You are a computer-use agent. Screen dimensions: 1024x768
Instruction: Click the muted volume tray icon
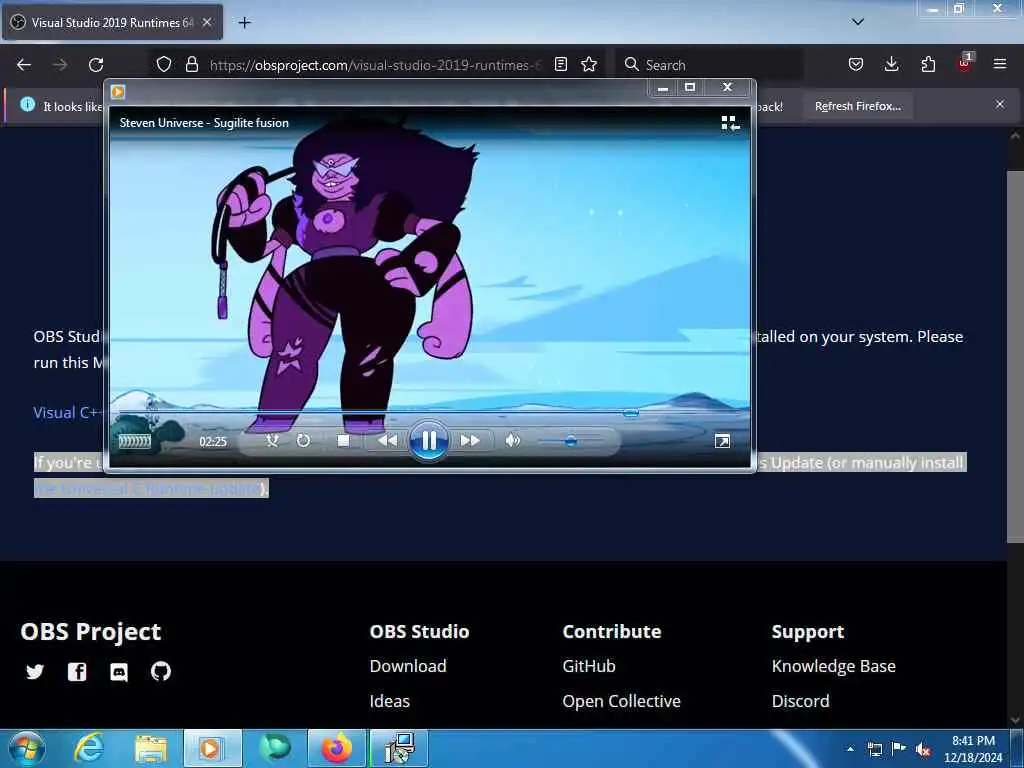[923, 749]
